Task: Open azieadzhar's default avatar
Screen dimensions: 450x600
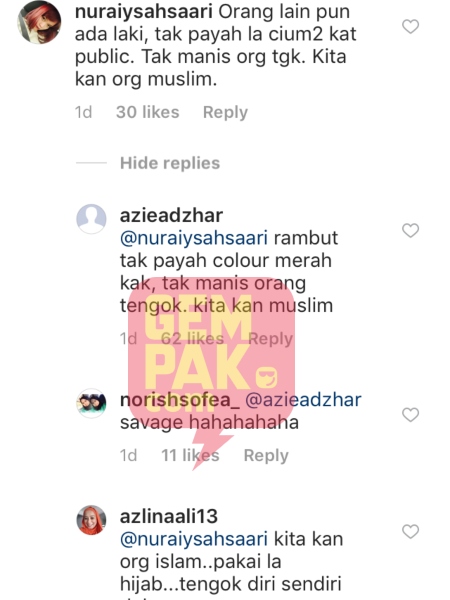Action: point(91,219)
